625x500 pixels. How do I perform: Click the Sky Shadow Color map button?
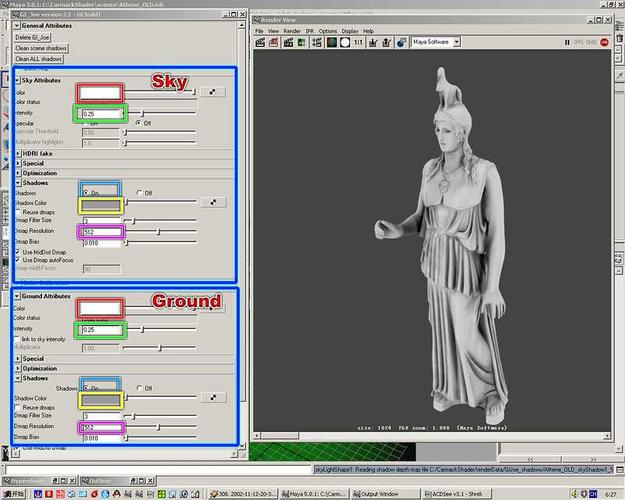coord(215,203)
